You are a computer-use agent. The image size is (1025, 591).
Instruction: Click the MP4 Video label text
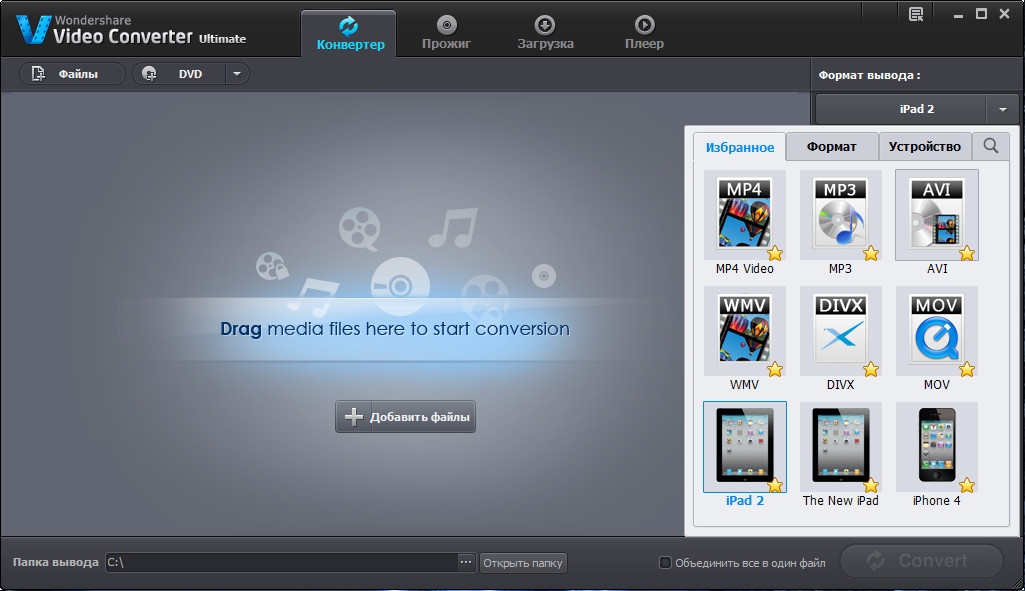(745, 269)
